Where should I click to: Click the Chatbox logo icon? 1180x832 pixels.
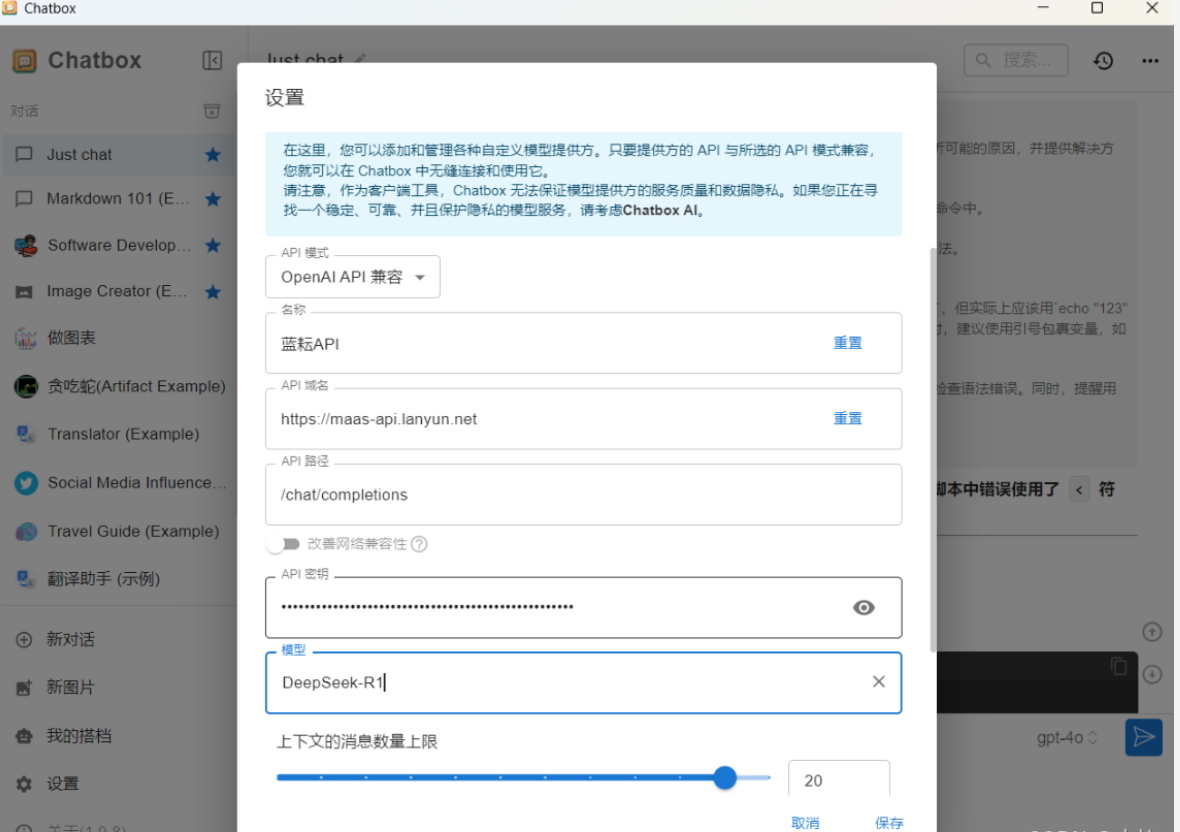[24, 60]
